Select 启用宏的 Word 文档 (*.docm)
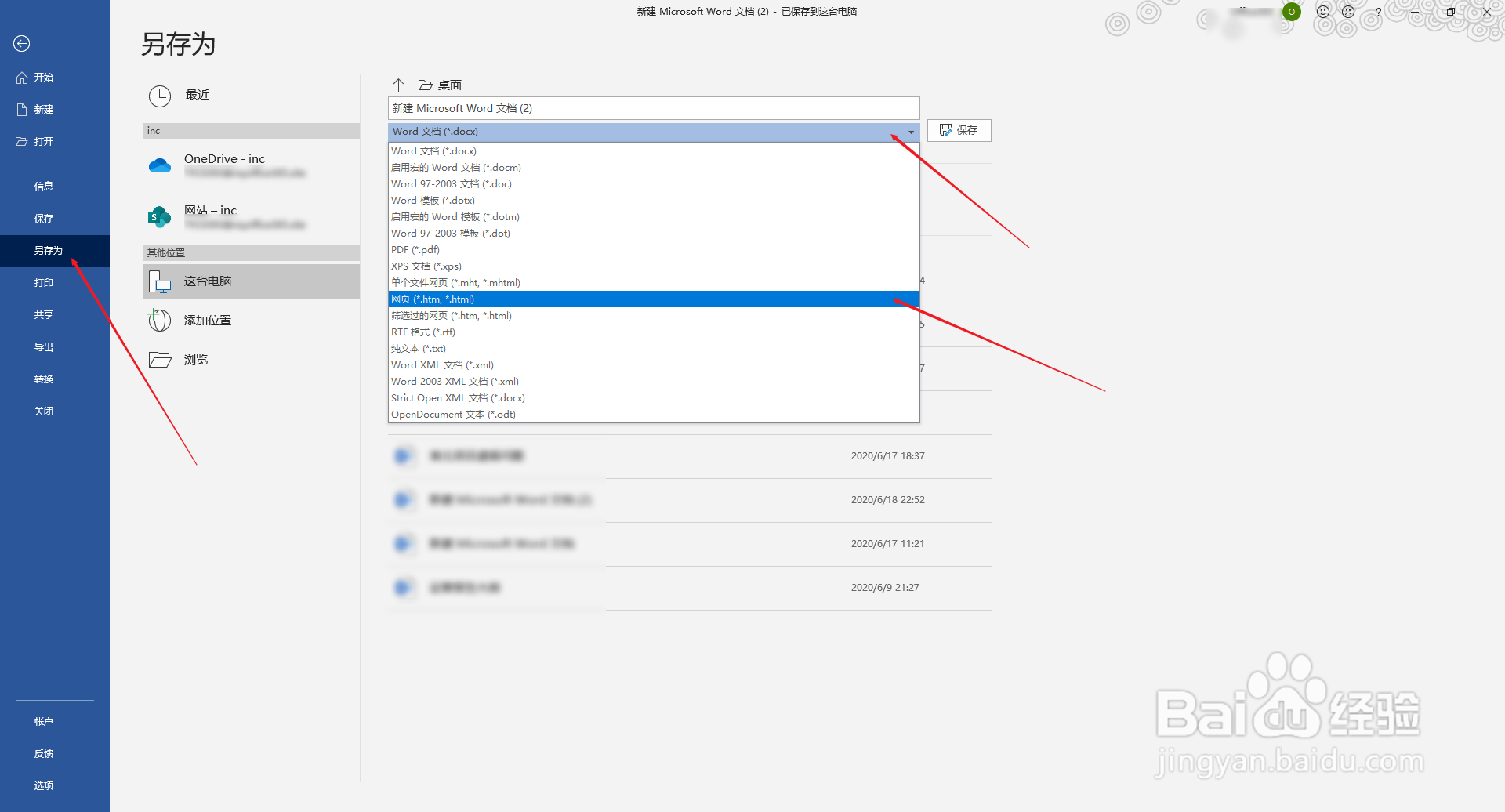1505x812 pixels. tap(654, 168)
